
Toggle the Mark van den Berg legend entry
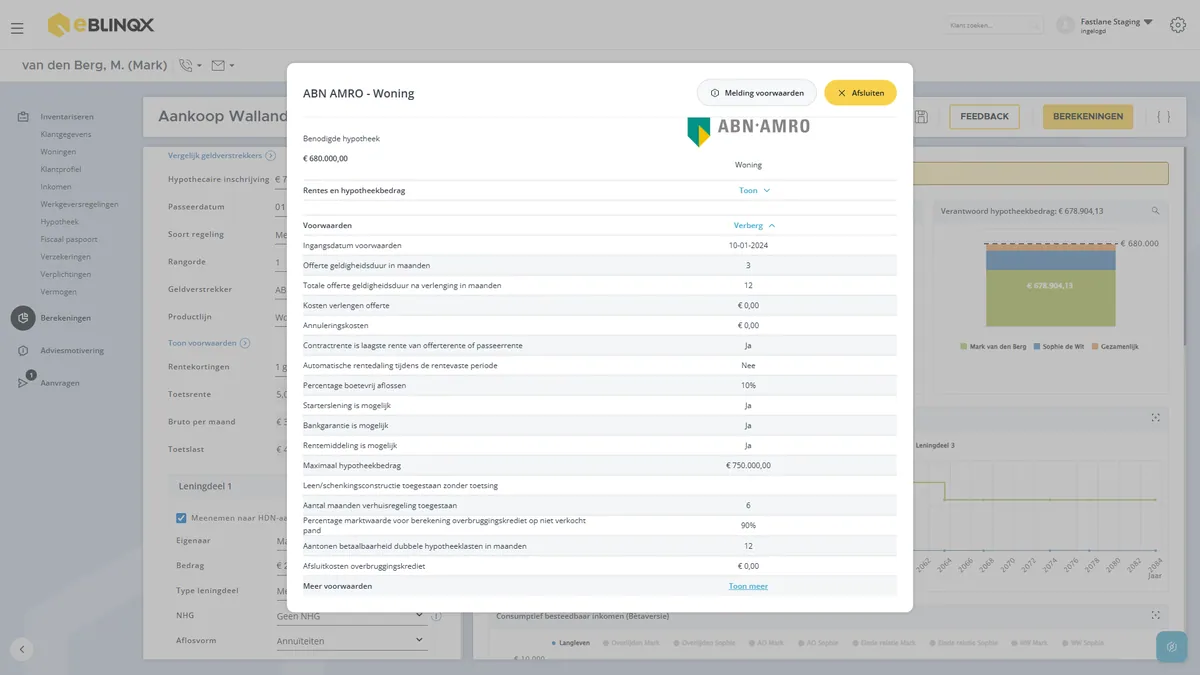click(x=992, y=346)
